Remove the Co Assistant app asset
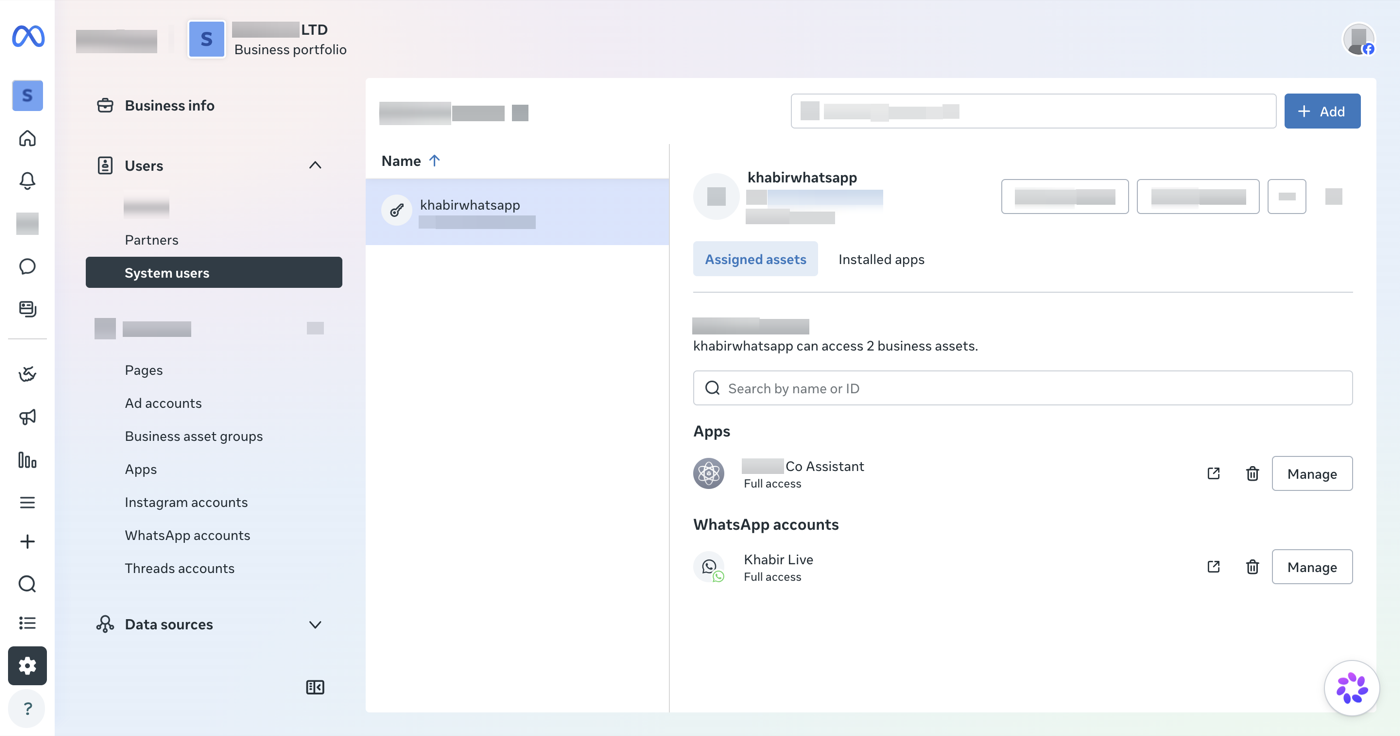1400x736 pixels. (x=1252, y=474)
